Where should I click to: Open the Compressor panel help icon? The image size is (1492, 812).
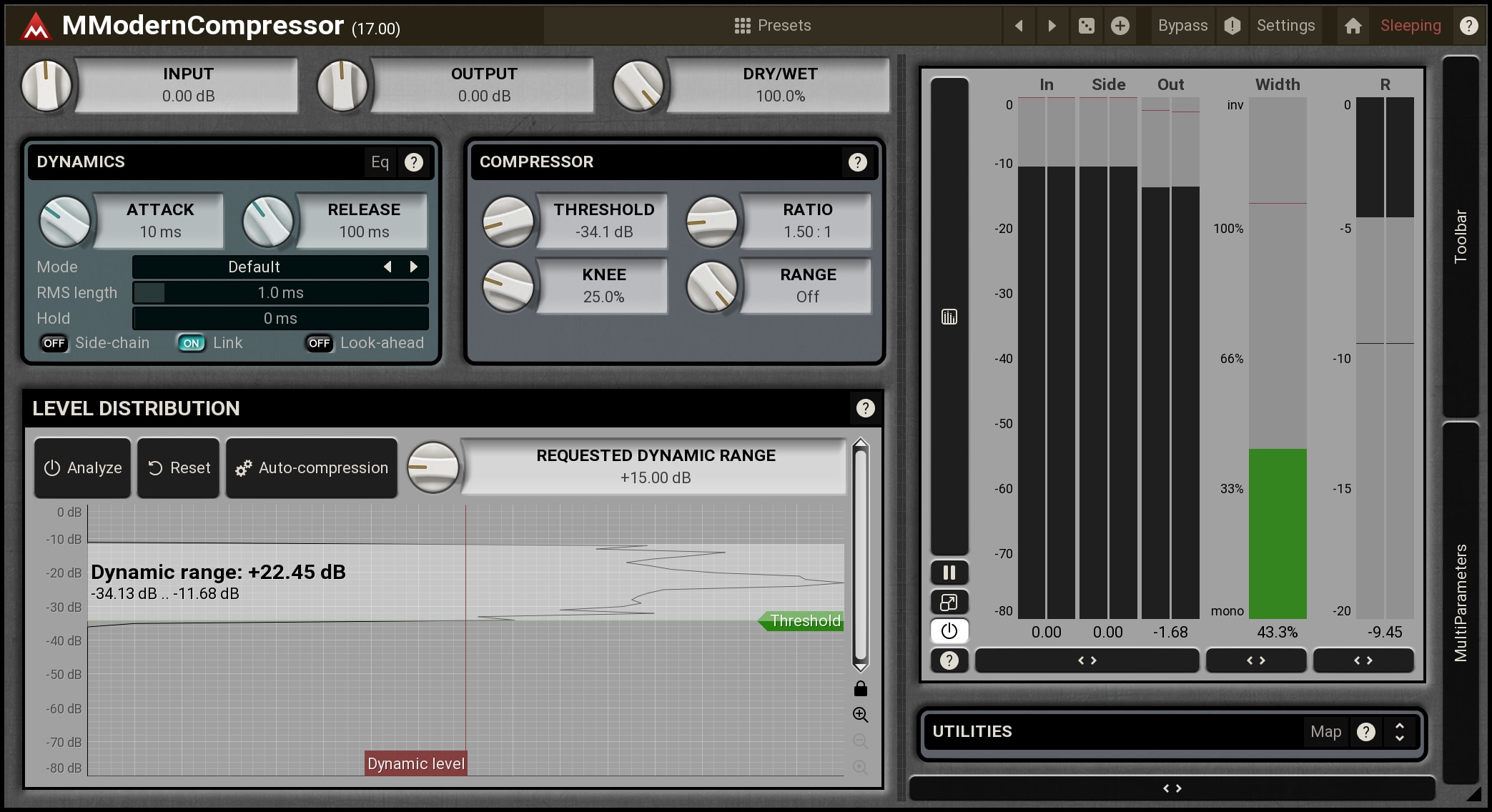[x=857, y=162]
